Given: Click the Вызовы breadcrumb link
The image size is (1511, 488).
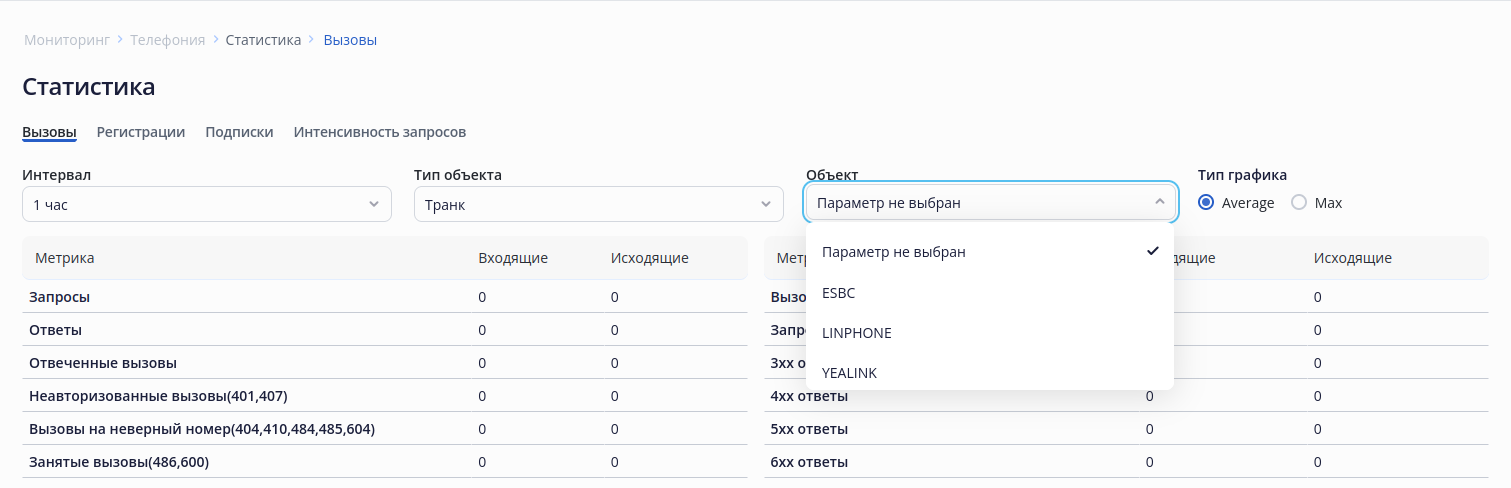Looking at the screenshot, I should click(x=350, y=40).
